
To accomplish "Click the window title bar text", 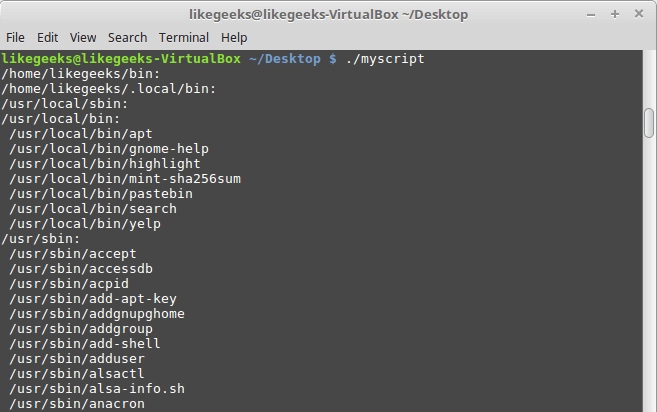I will [x=327, y=15].
